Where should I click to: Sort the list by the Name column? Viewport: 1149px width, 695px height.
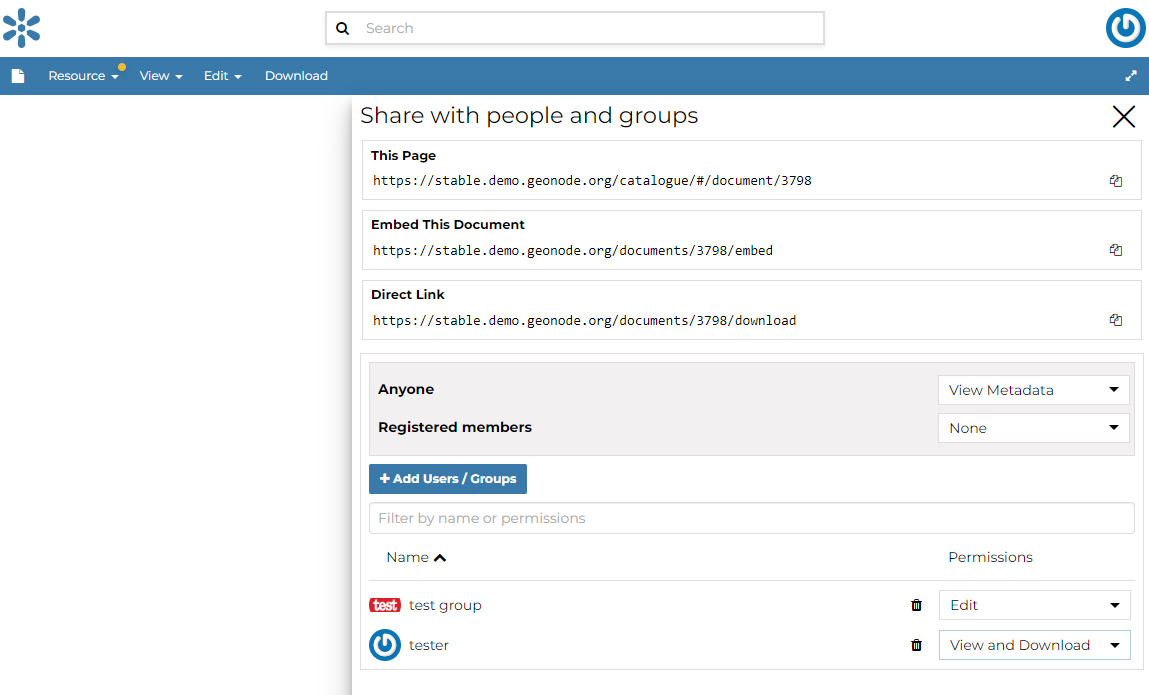point(416,557)
